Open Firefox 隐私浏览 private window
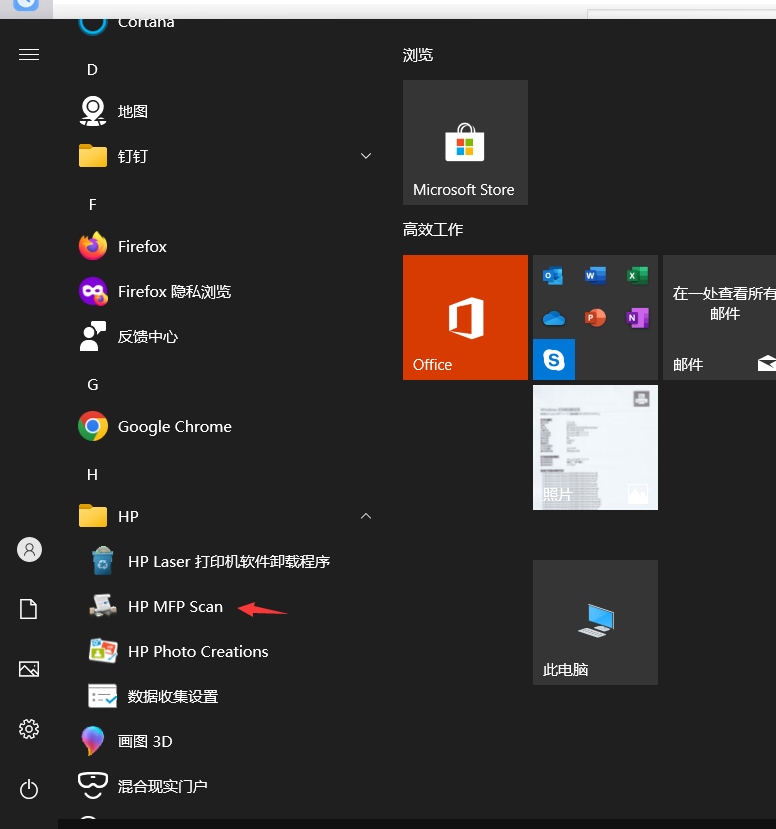 coord(225,291)
